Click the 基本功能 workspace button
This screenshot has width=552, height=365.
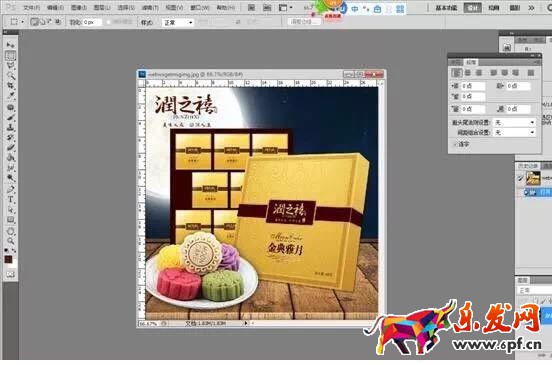click(x=446, y=8)
